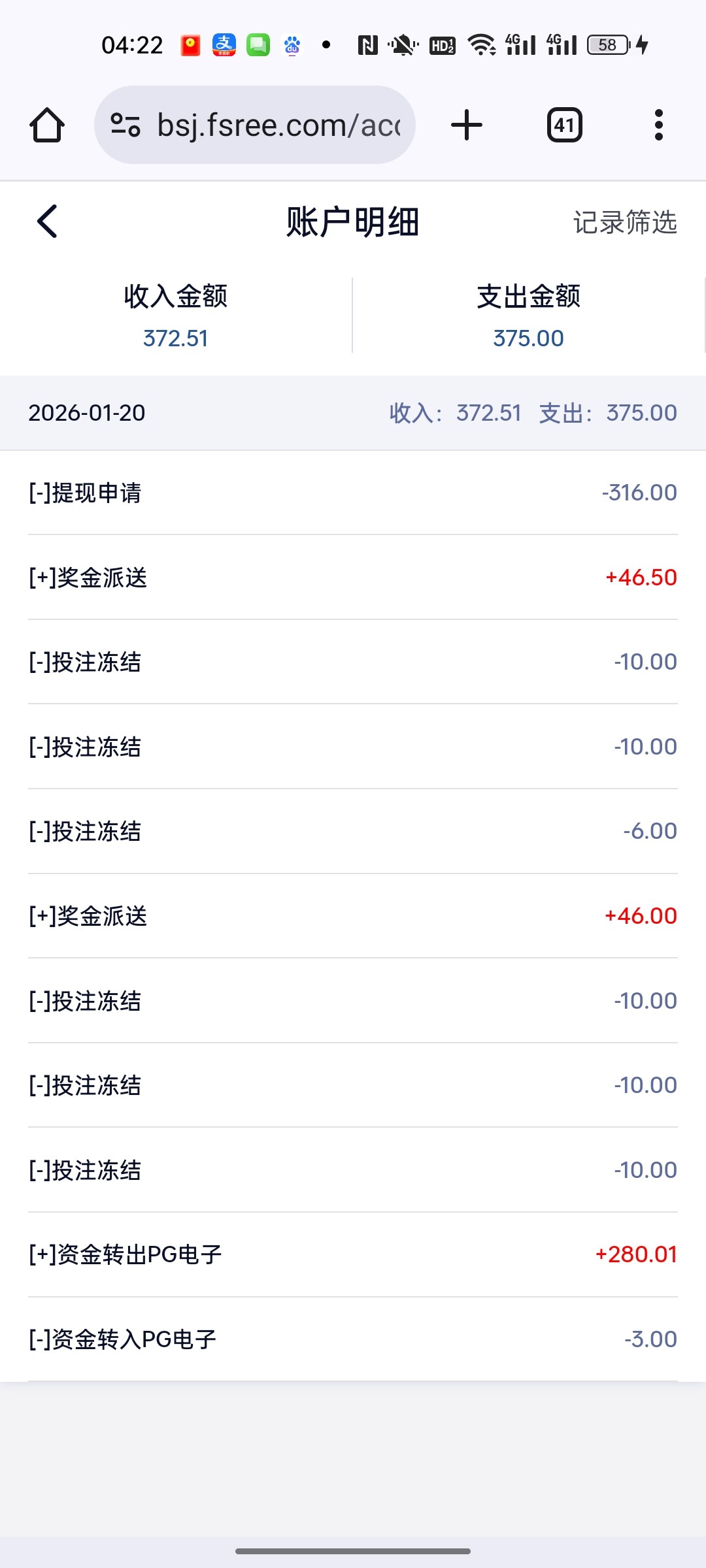Open the 奖金派送 +46.00 entry

point(353,916)
